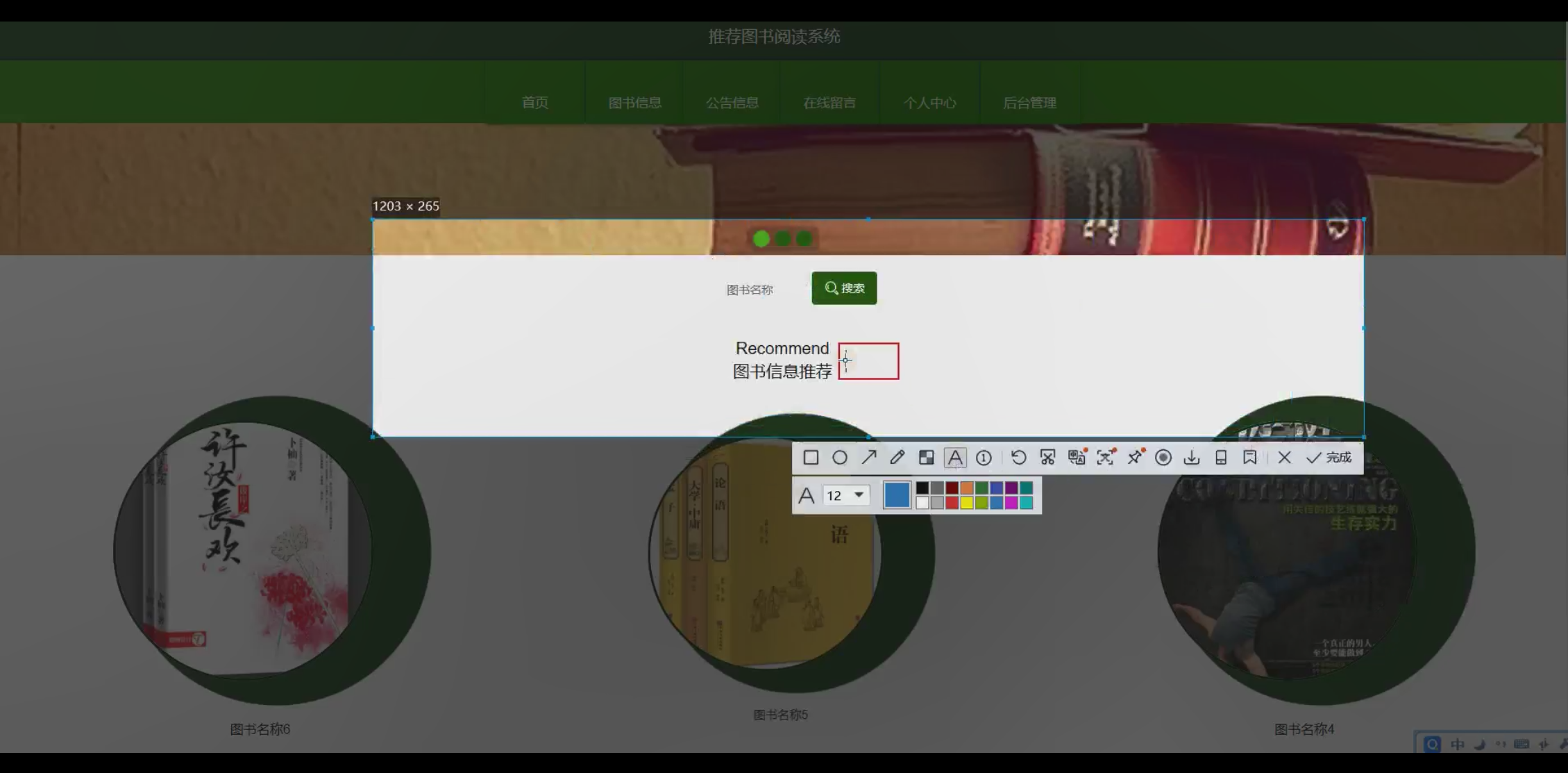The height and width of the screenshot is (773, 1568).
Task: Click the large A font icon
Action: pos(806,495)
